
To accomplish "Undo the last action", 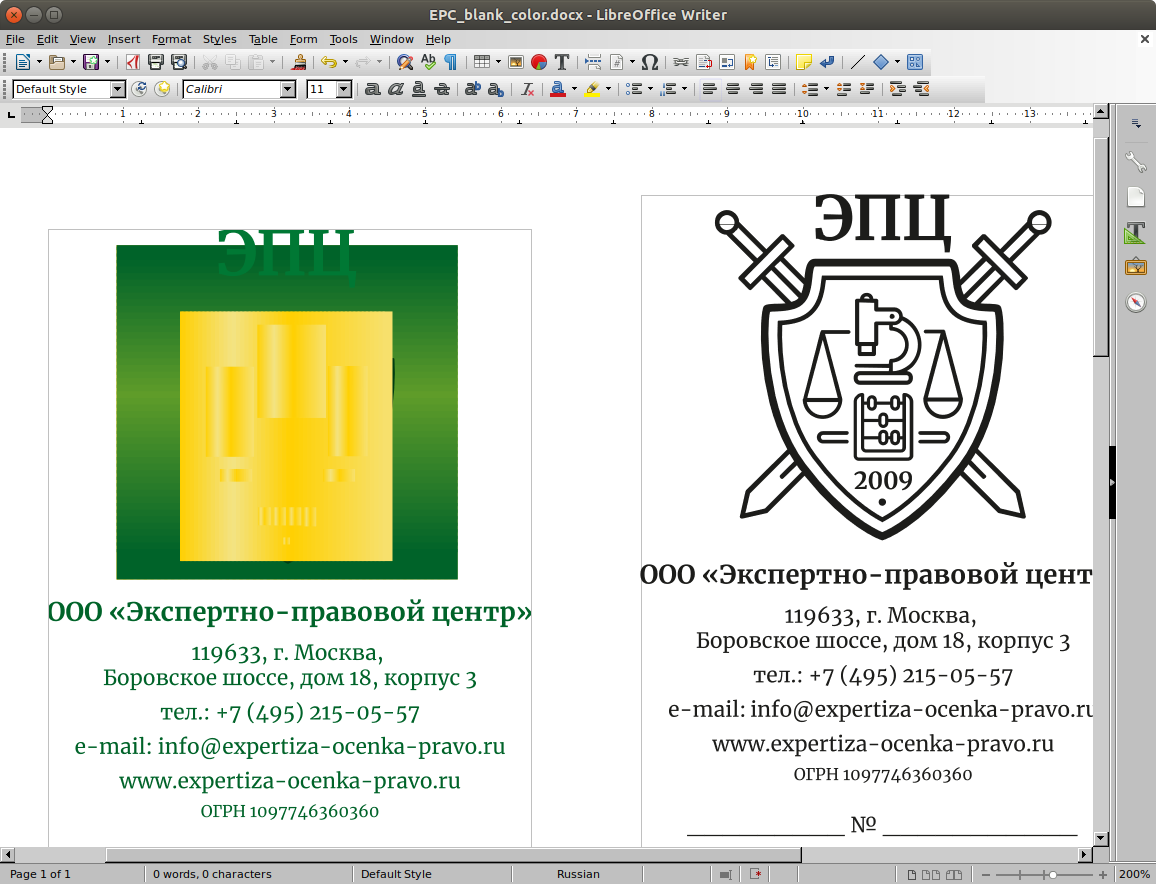I will point(329,62).
